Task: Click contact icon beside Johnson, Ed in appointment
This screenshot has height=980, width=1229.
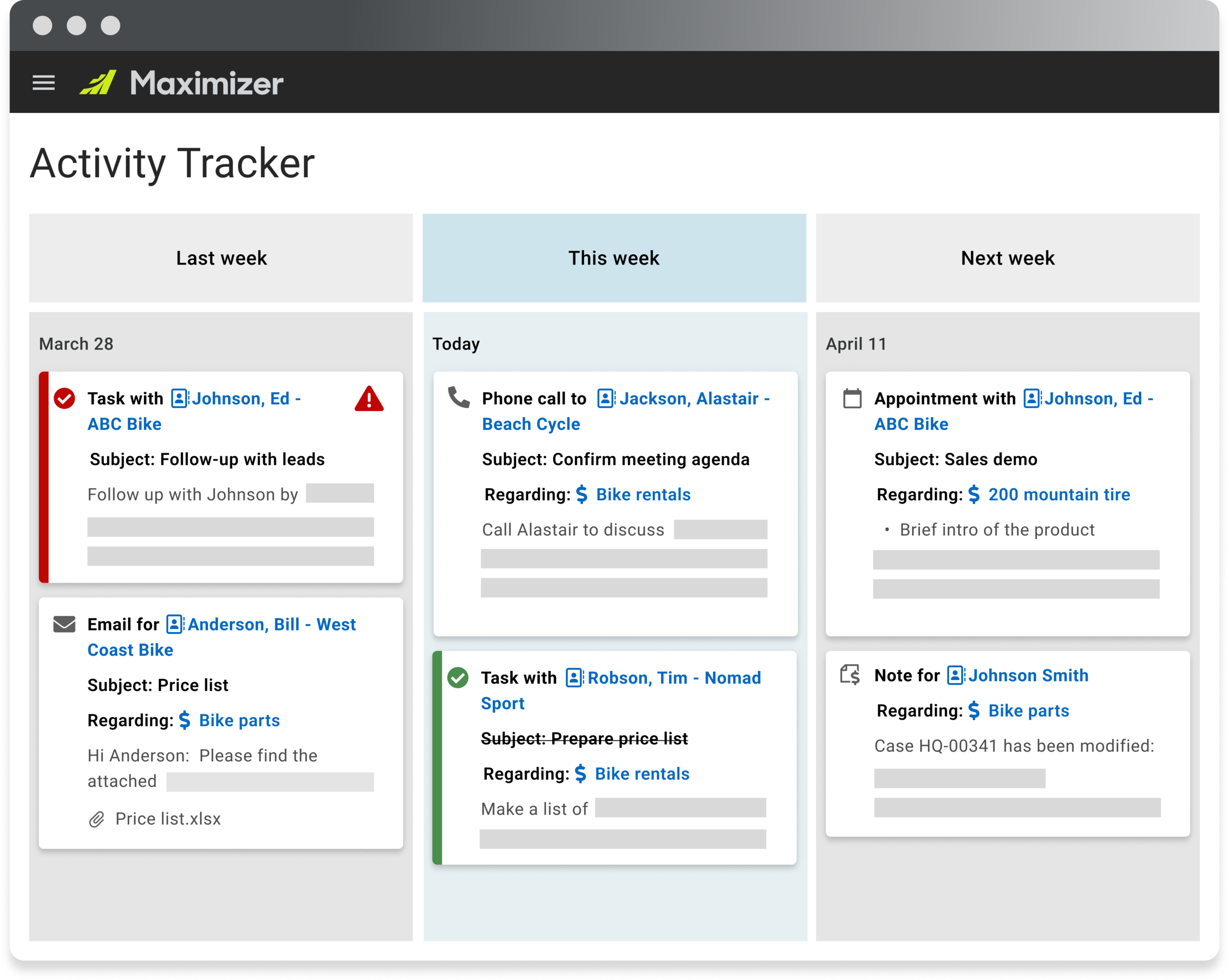Action: (x=1032, y=398)
